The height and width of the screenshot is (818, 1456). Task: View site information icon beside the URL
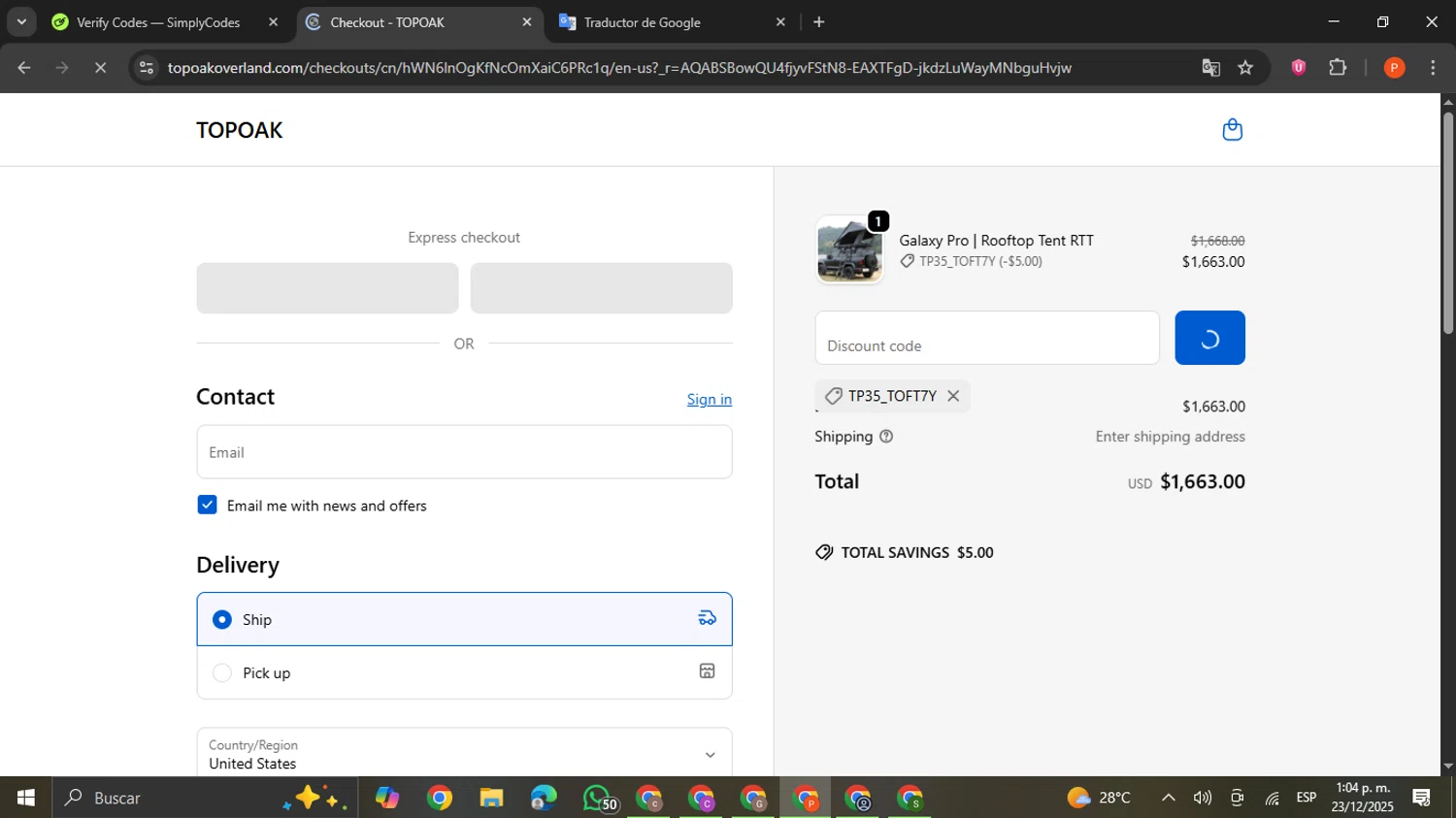147,68
